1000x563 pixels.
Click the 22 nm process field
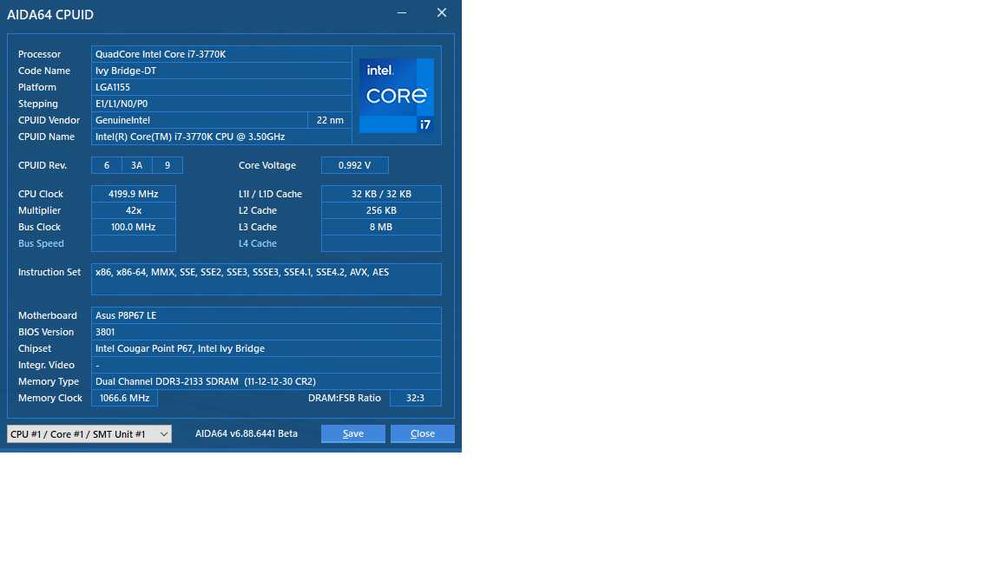point(330,120)
